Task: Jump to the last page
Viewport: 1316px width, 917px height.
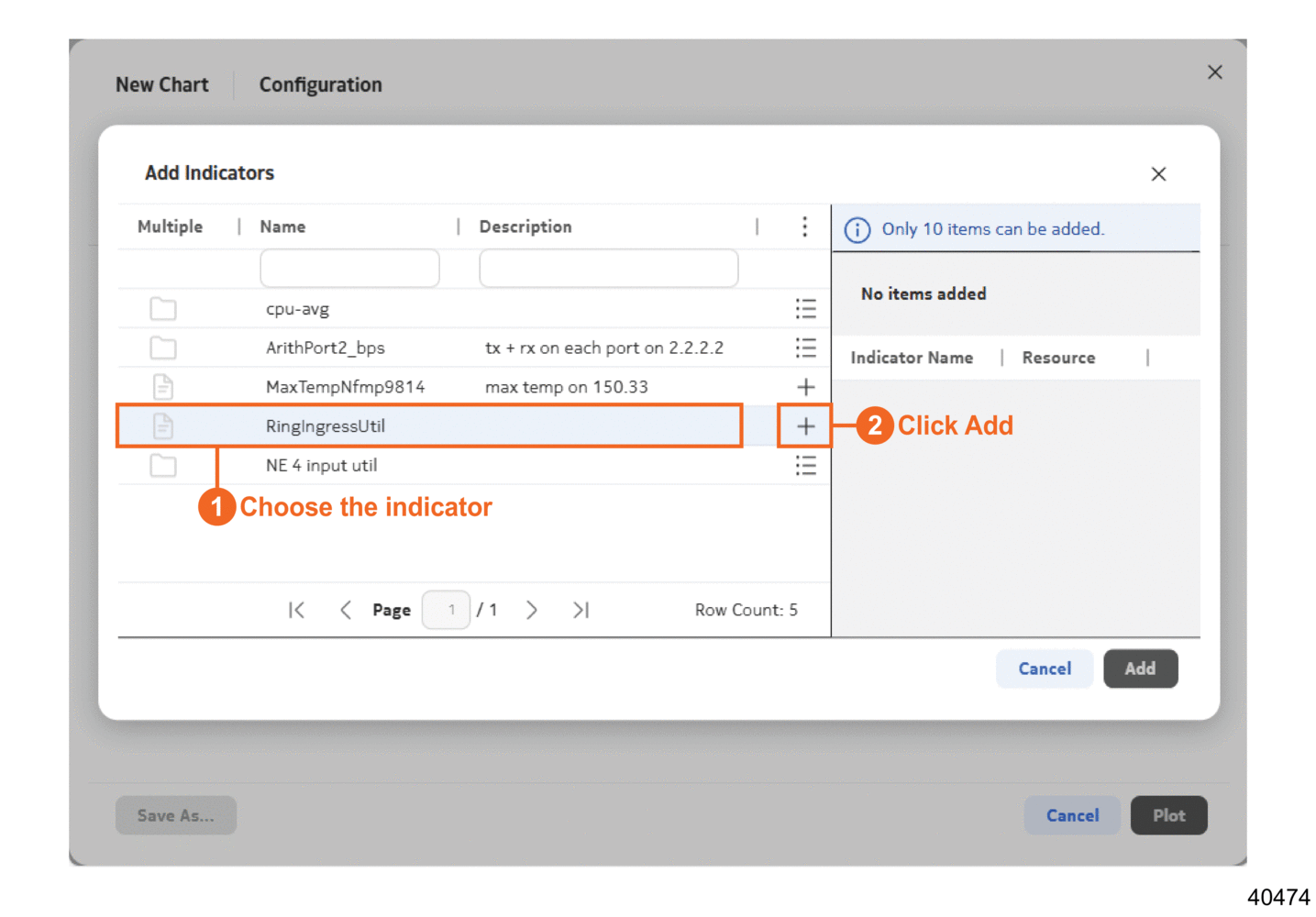Action: click(581, 610)
